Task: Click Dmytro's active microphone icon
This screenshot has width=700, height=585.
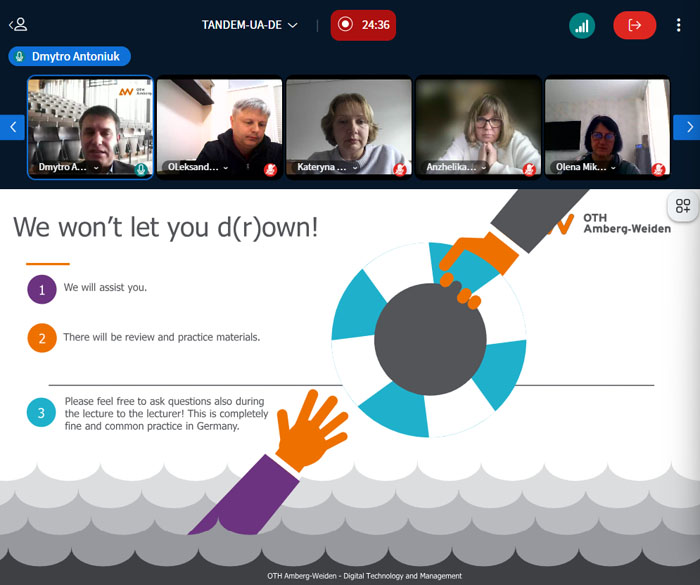Action: point(141,169)
